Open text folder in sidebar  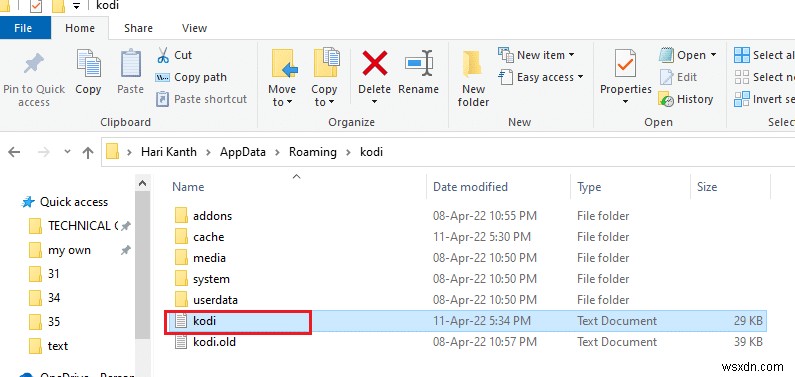point(57,346)
